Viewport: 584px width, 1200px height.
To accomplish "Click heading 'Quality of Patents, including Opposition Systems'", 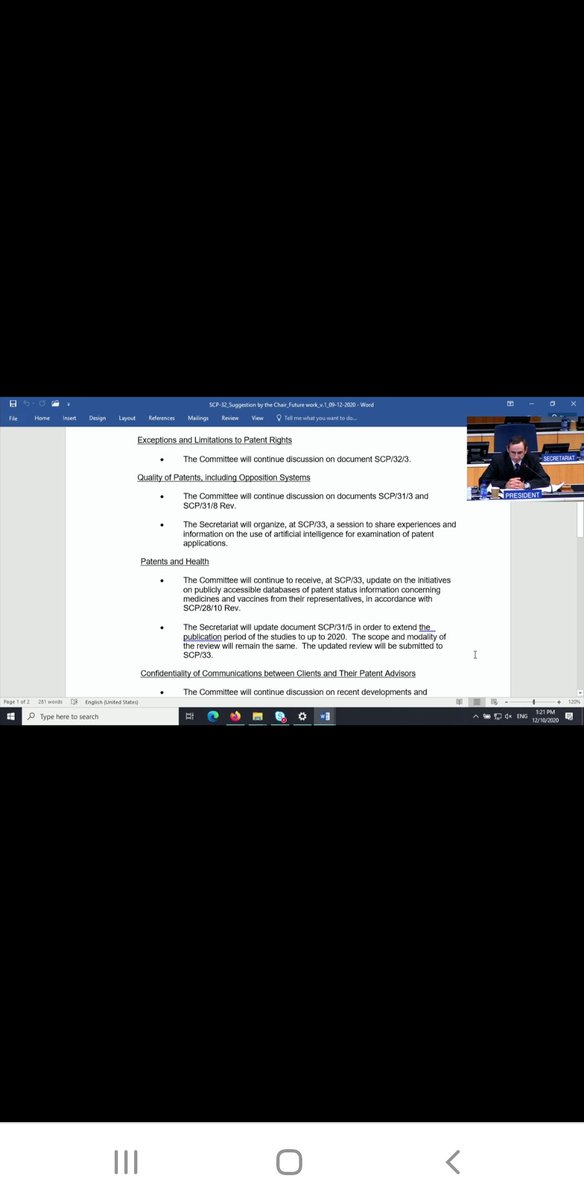I will [224, 477].
